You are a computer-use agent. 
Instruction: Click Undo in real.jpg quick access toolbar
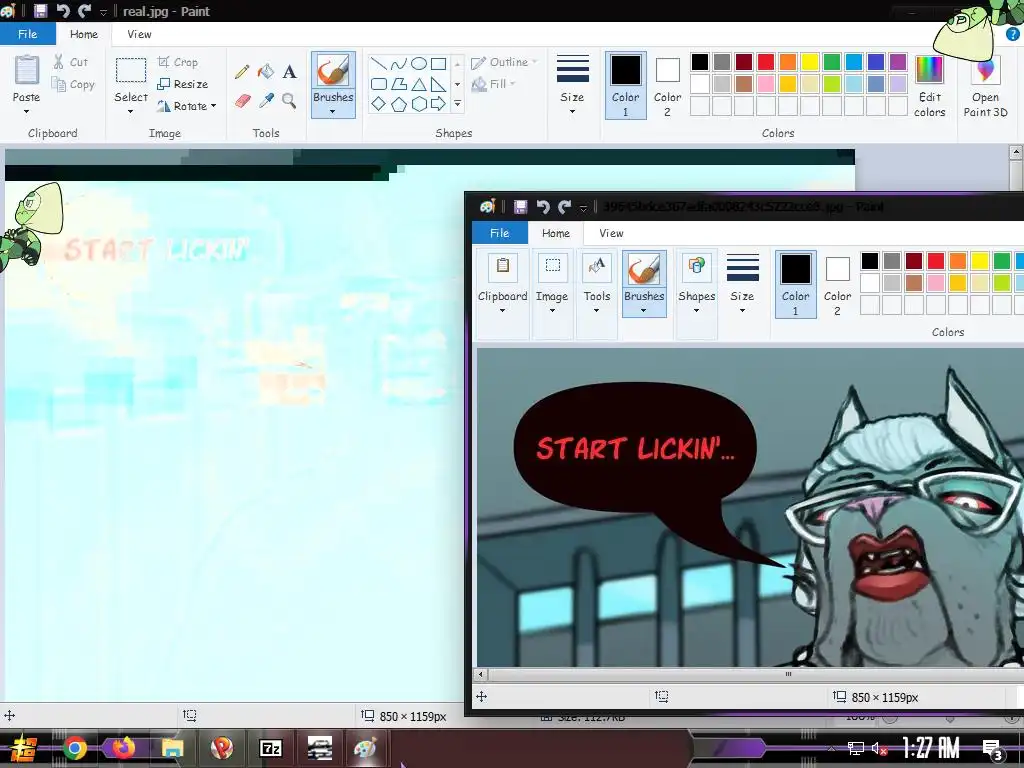click(x=63, y=11)
